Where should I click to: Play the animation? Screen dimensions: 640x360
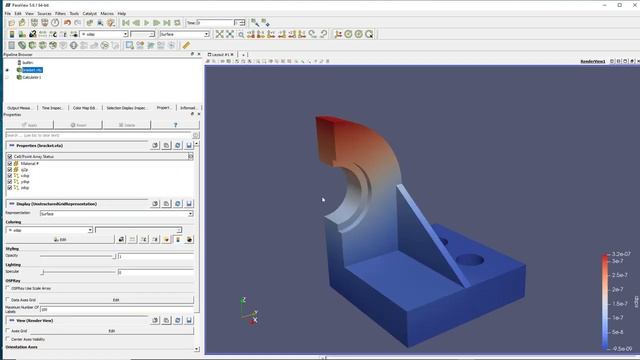pyautogui.click(x=146, y=23)
